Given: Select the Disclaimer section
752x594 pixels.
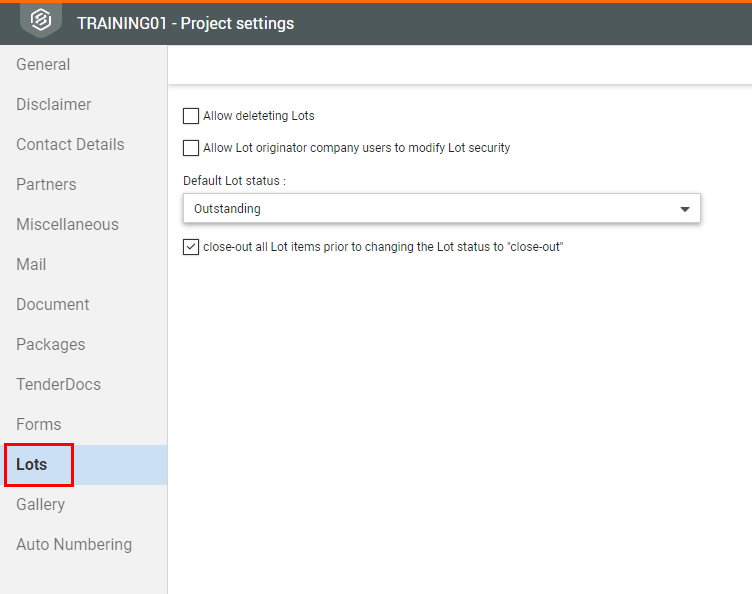Looking at the screenshot, I should pos(54,105).
